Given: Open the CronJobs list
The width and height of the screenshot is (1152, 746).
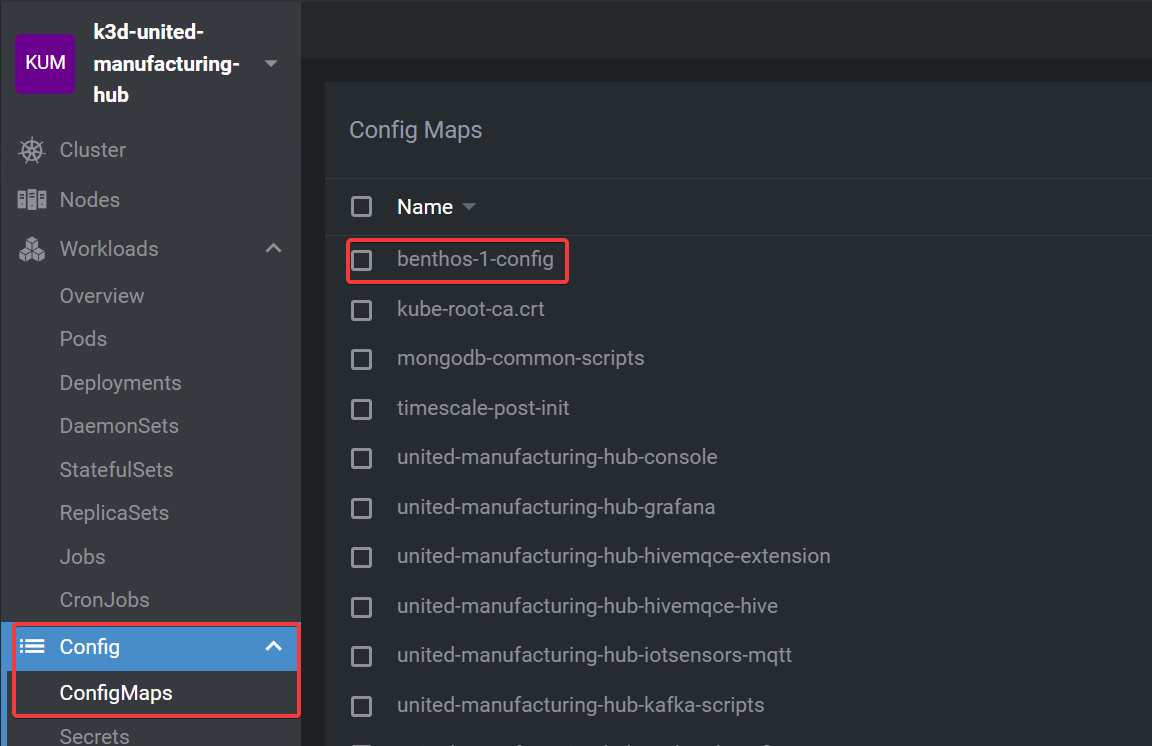Looking at the screenshot, I should tap(104, 600).
